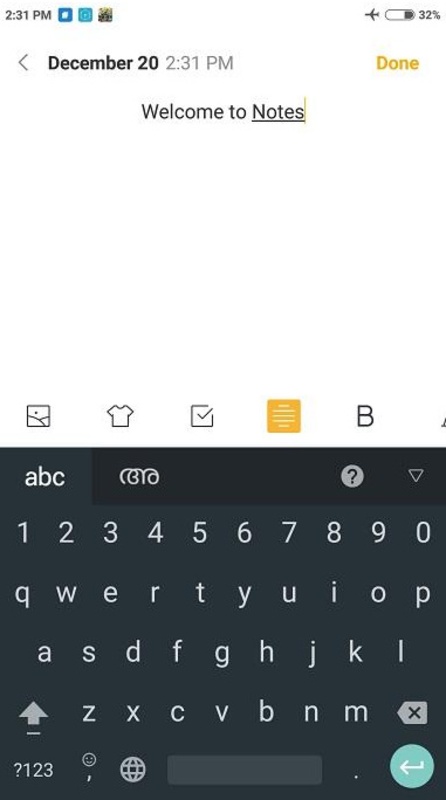Switch keyboard to abc tab

(45, 477)
